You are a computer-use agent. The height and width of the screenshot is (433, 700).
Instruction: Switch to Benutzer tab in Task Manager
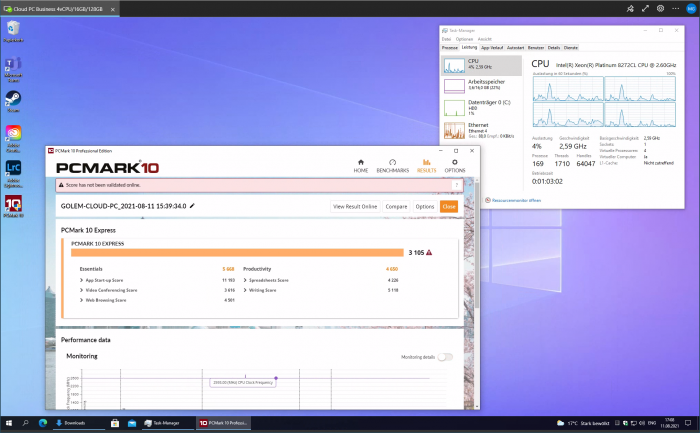coord(536,47)
